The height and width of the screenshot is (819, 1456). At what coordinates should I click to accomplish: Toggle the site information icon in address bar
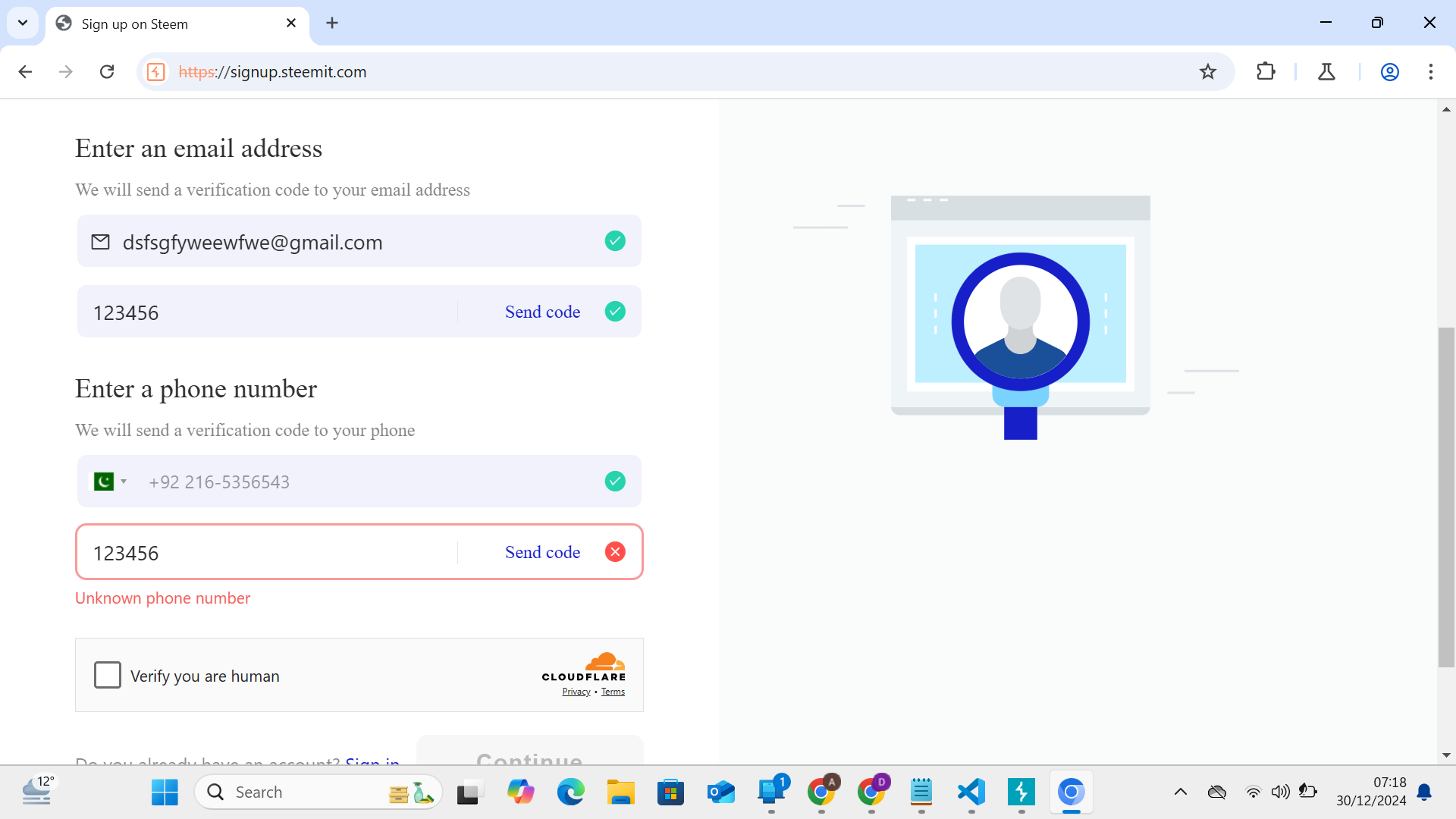[155, 72]
